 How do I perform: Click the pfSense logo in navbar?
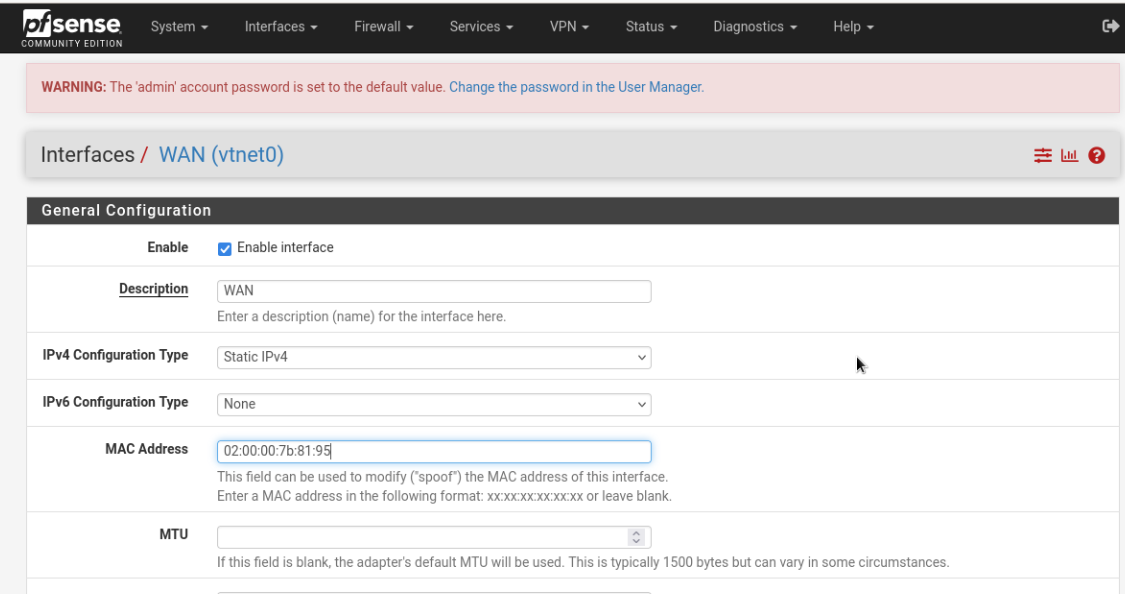tap(72, 27)
